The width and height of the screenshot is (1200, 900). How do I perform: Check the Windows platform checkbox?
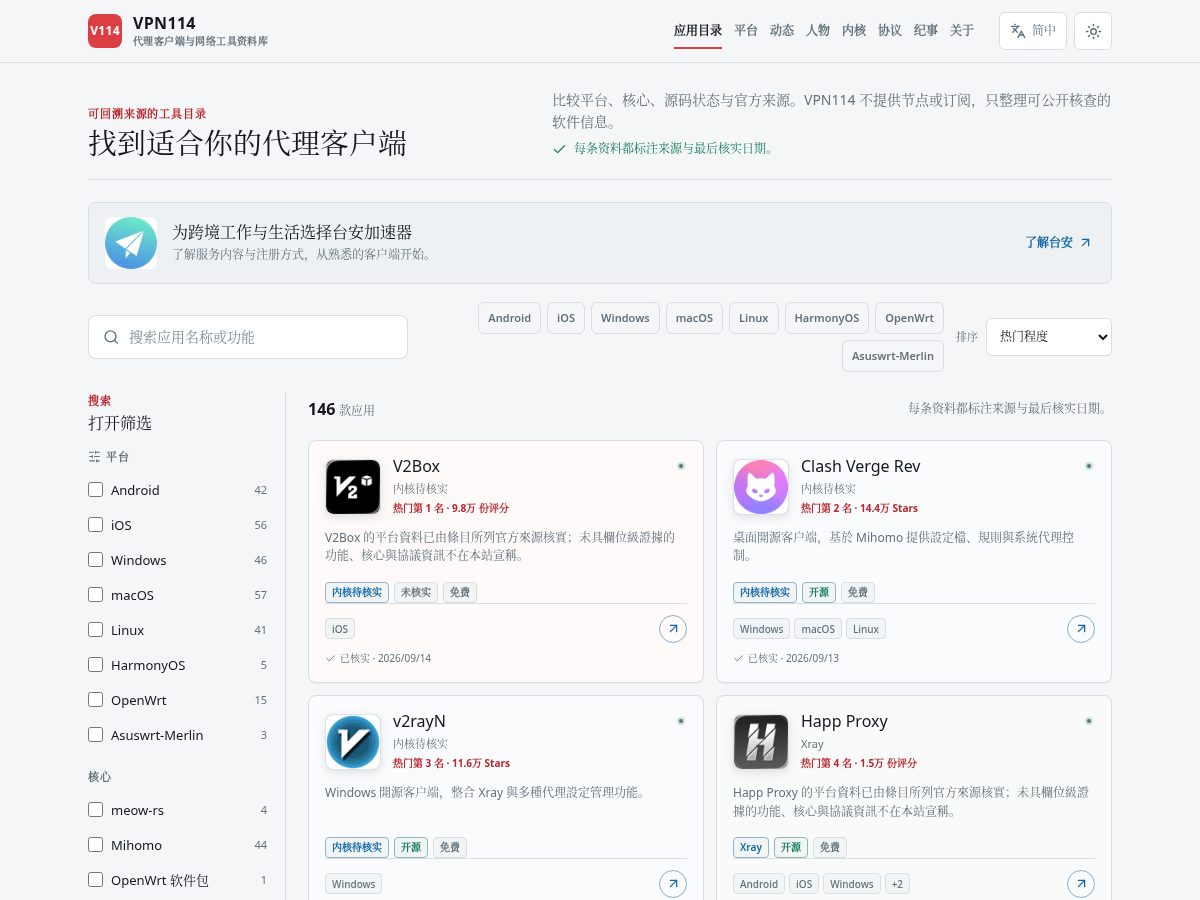tap(96, 560)
